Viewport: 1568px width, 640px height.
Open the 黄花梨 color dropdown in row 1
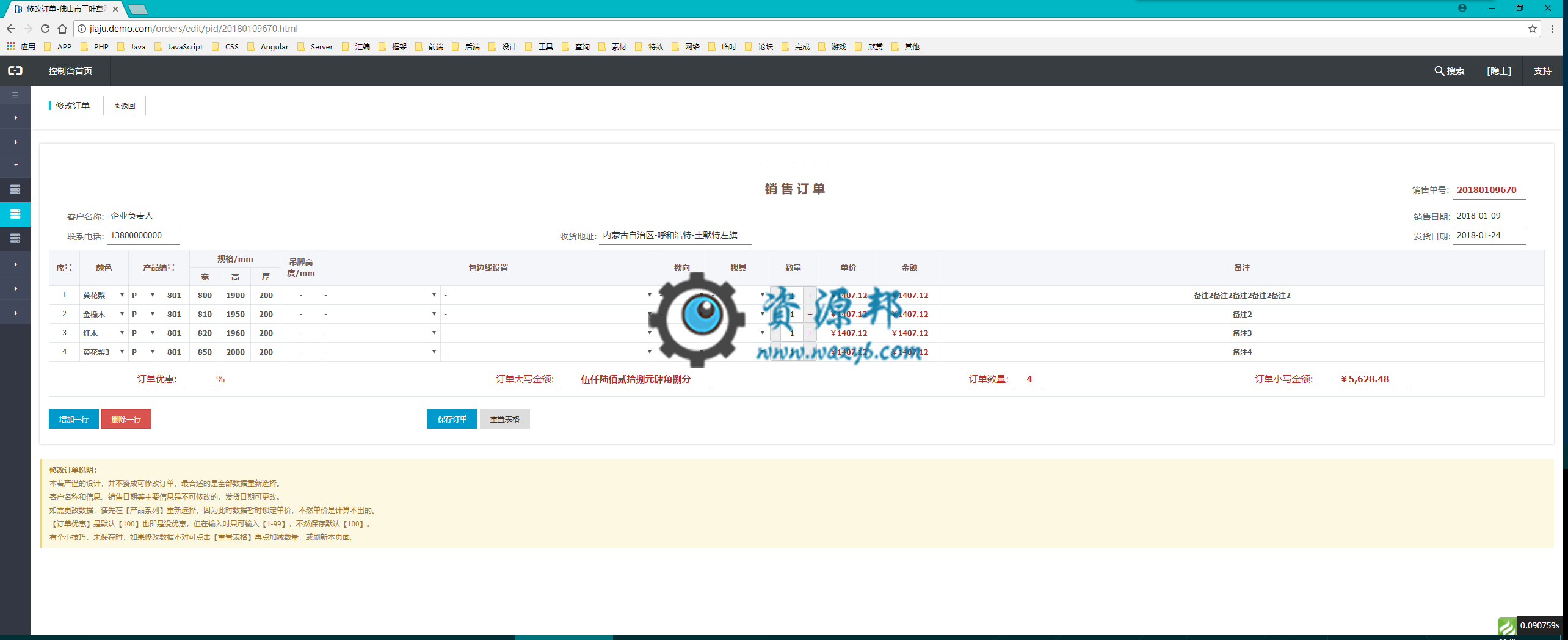click(x=104, y=295)
